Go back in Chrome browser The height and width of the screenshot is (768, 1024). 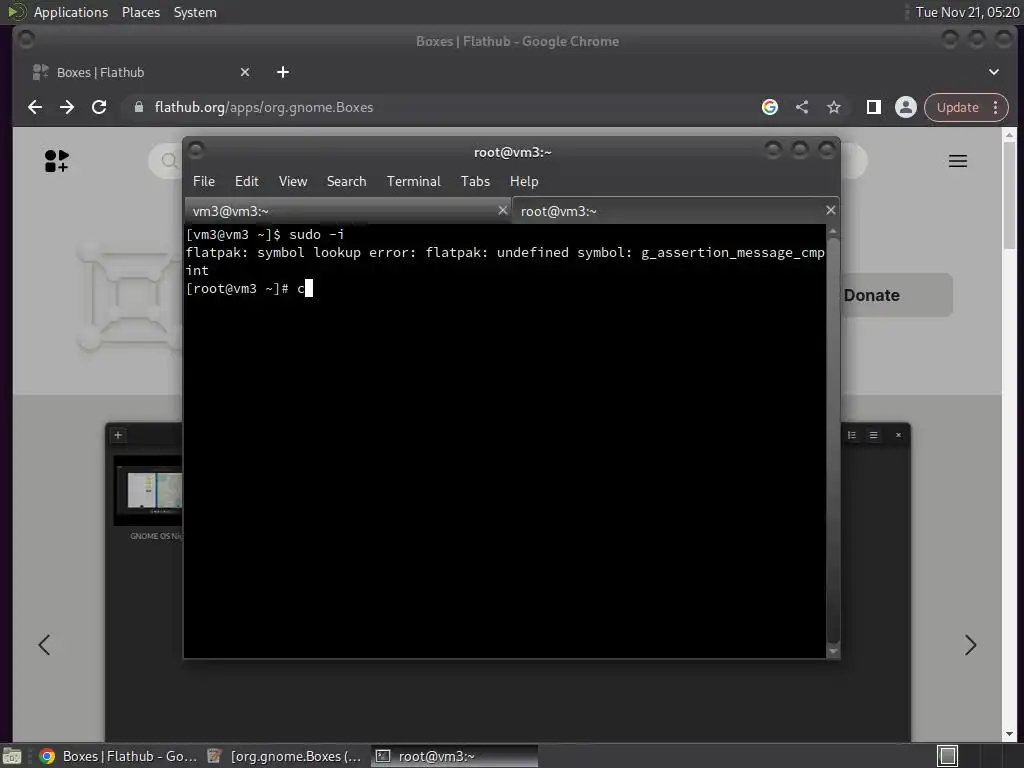pos(35,107)
